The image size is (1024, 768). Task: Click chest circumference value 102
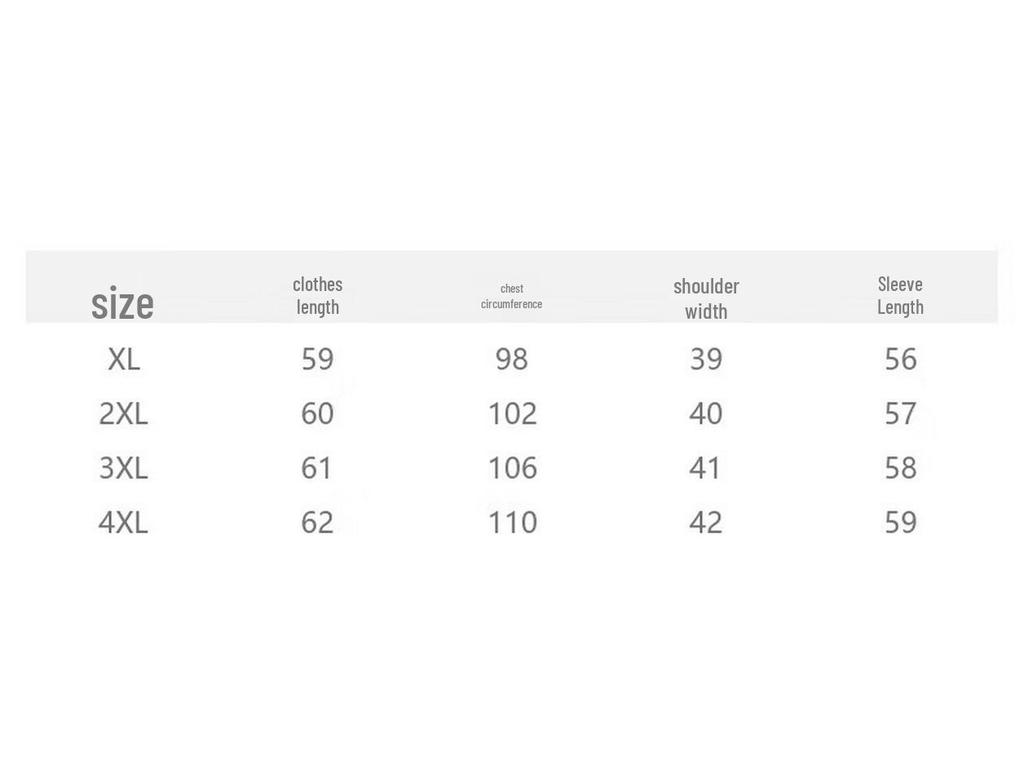coord(512,413)
